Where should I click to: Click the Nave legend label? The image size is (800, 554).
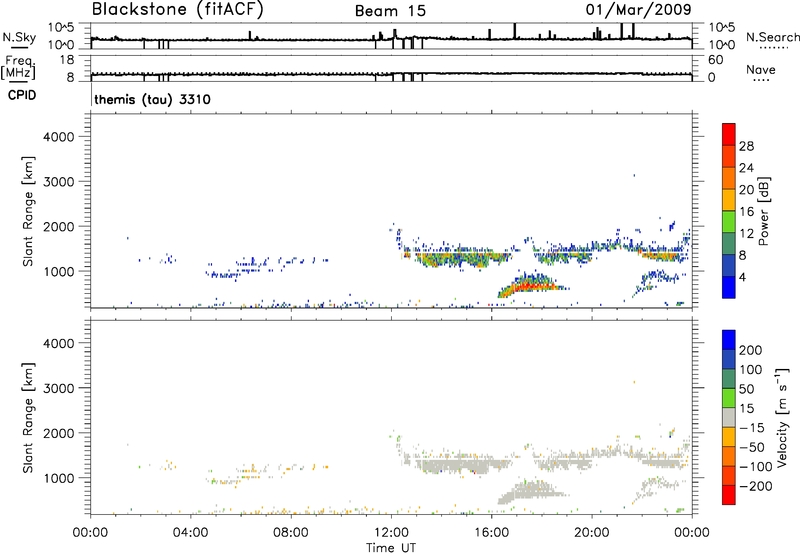click(761, 70)
